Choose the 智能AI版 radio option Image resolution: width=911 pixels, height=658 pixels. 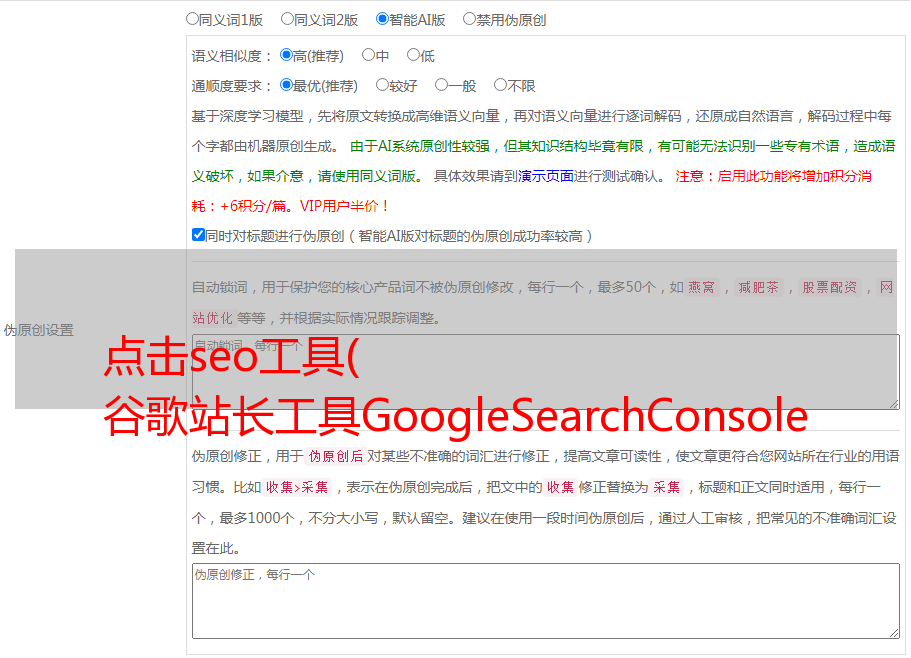[382, 19]
